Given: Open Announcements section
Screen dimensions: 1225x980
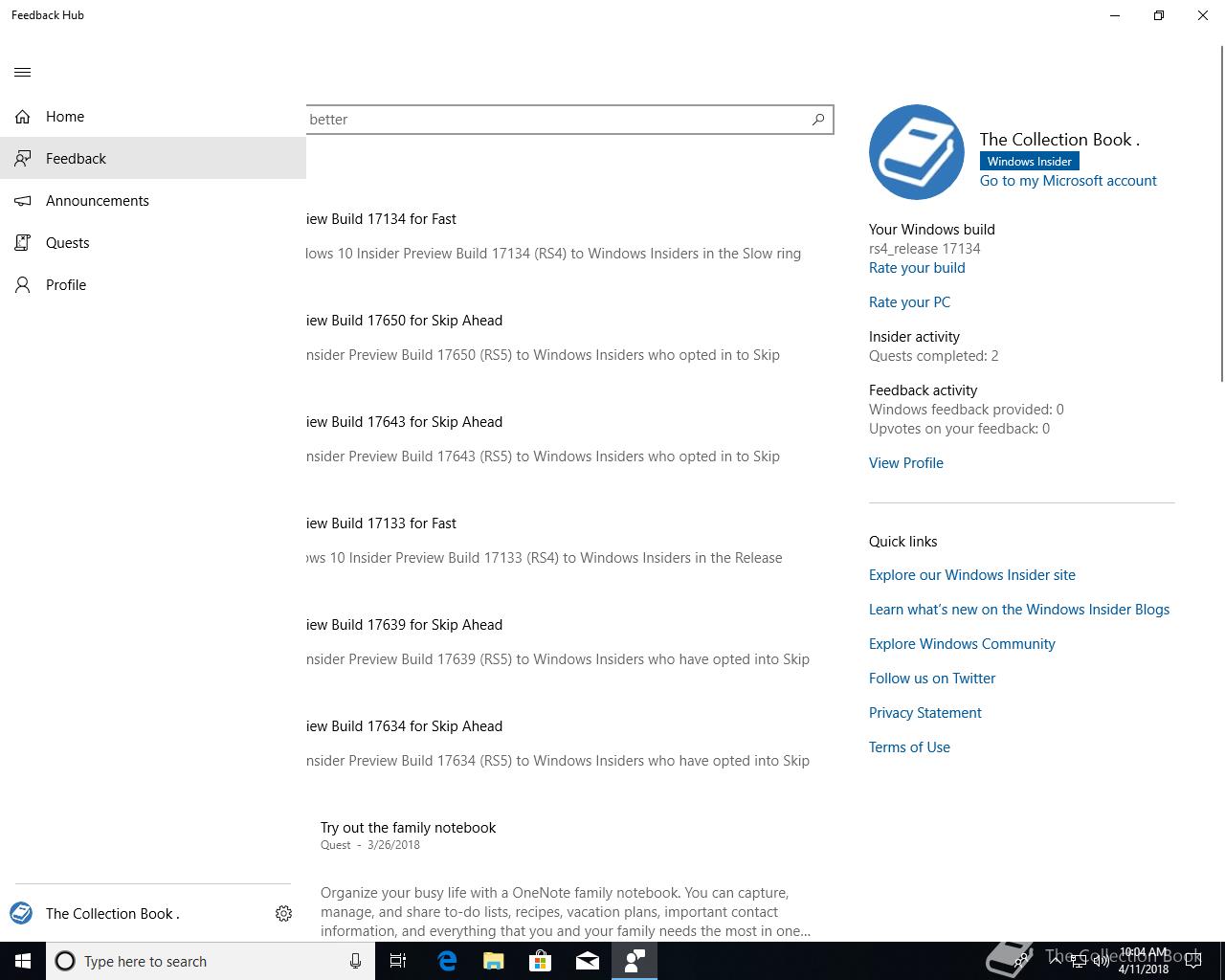Looking at the screenshot, I should pyautogui.click(x=153, y=201).
